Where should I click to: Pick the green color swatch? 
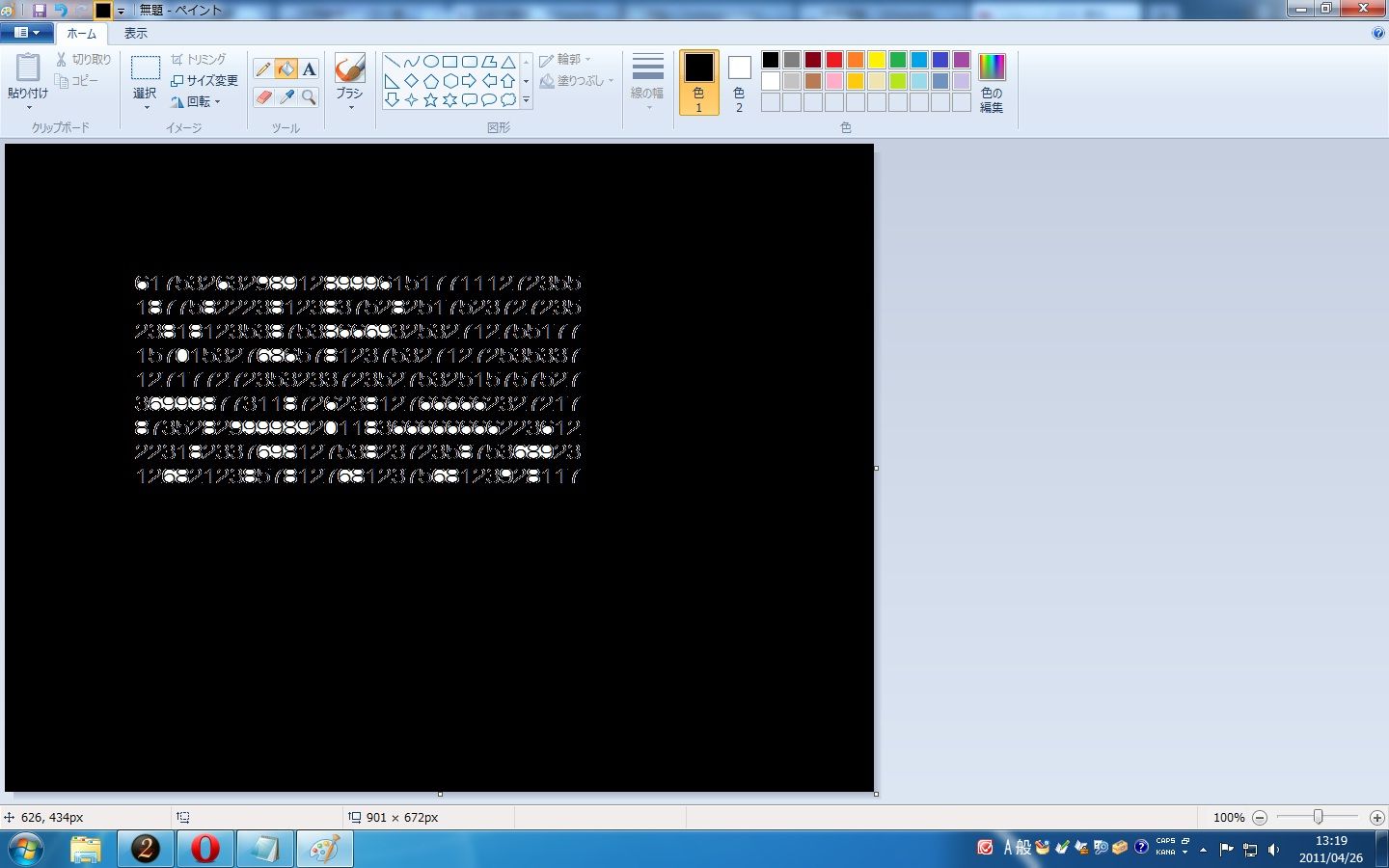pos(898,60)
